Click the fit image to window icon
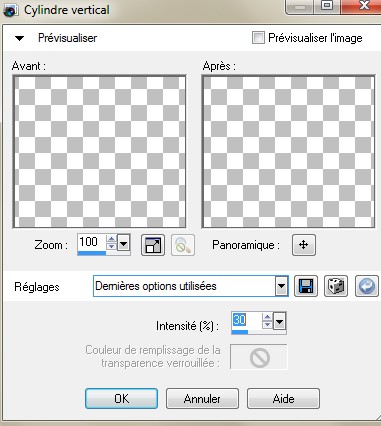381x426 pixels. coord(153,245)
